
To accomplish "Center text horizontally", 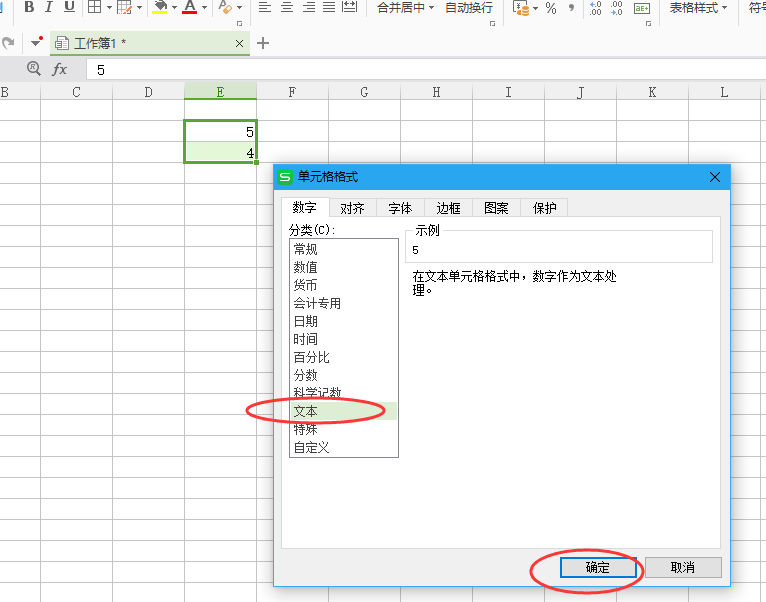I will pos(287,7).
